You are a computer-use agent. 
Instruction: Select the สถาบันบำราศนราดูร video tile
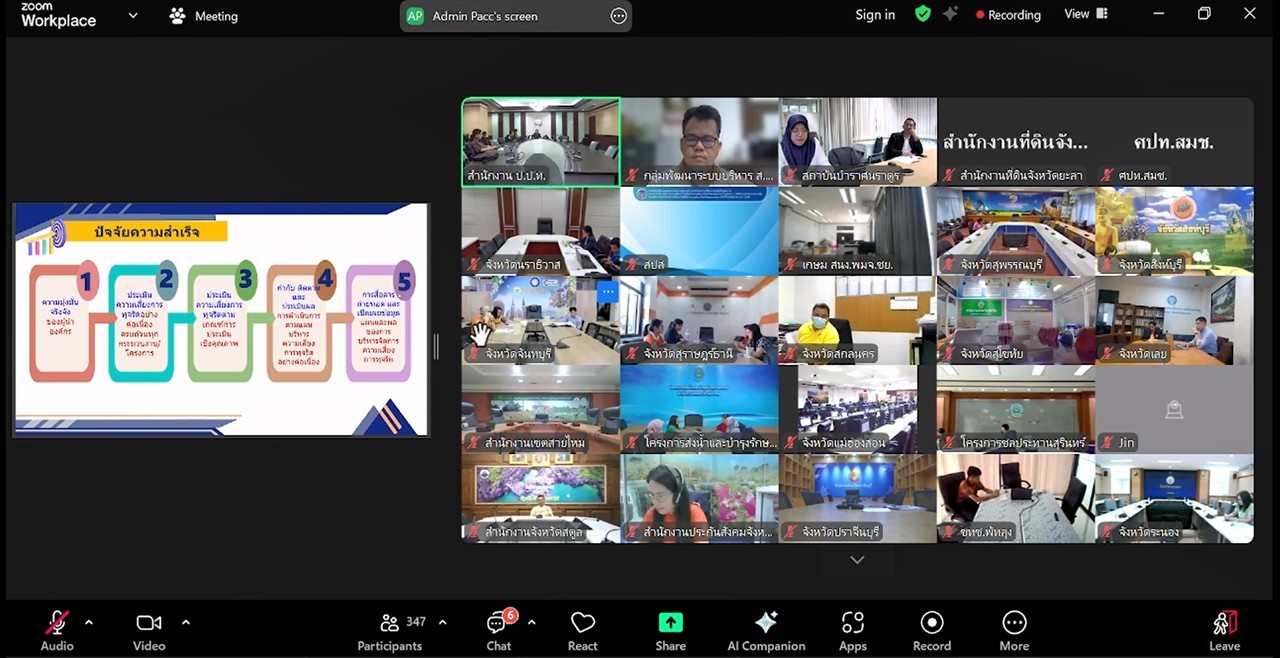(x=858, y=142)
